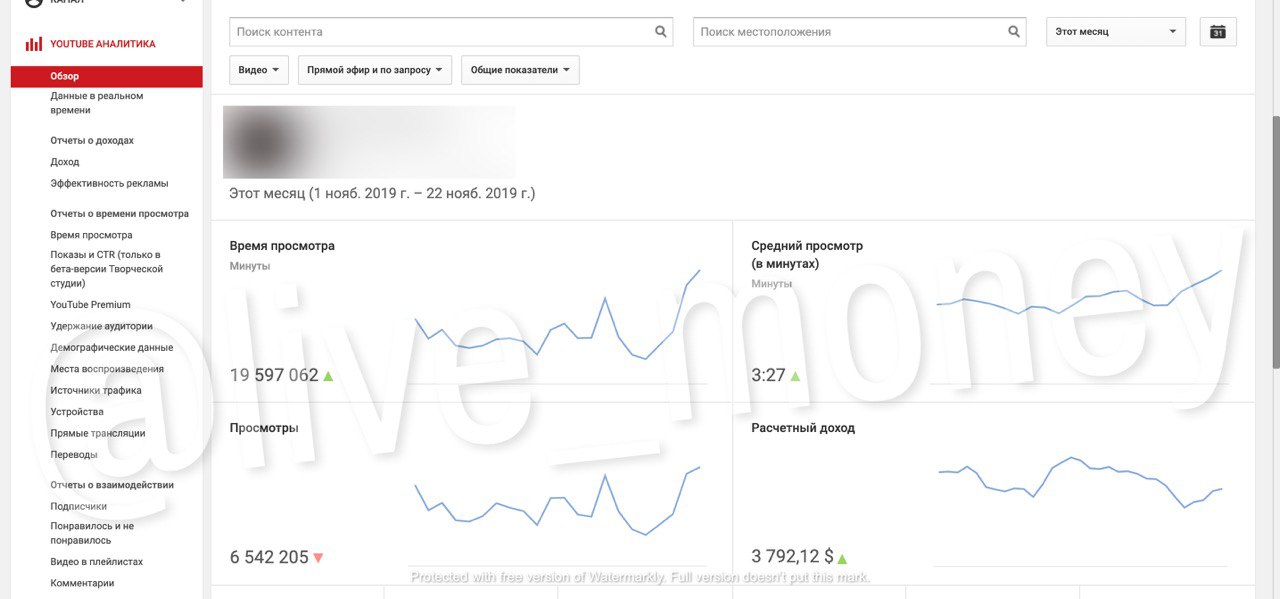Open the Доход report
Viewport: 1280px width, 599px height.
coord(65,162)
